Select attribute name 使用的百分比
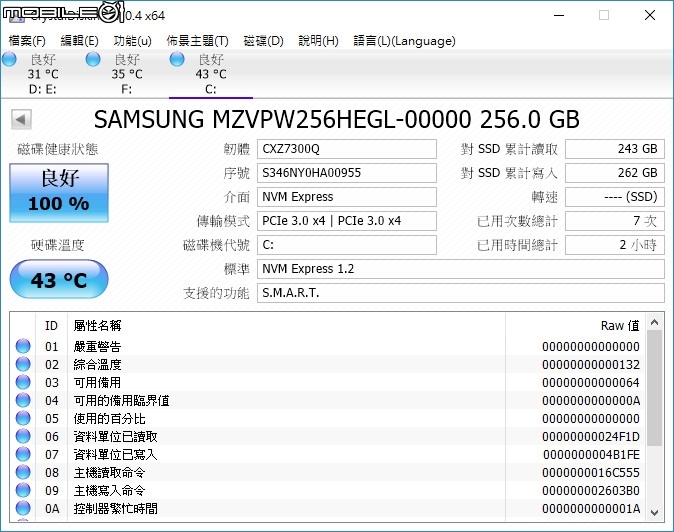The image size is (674, 532). coord(110,419)
